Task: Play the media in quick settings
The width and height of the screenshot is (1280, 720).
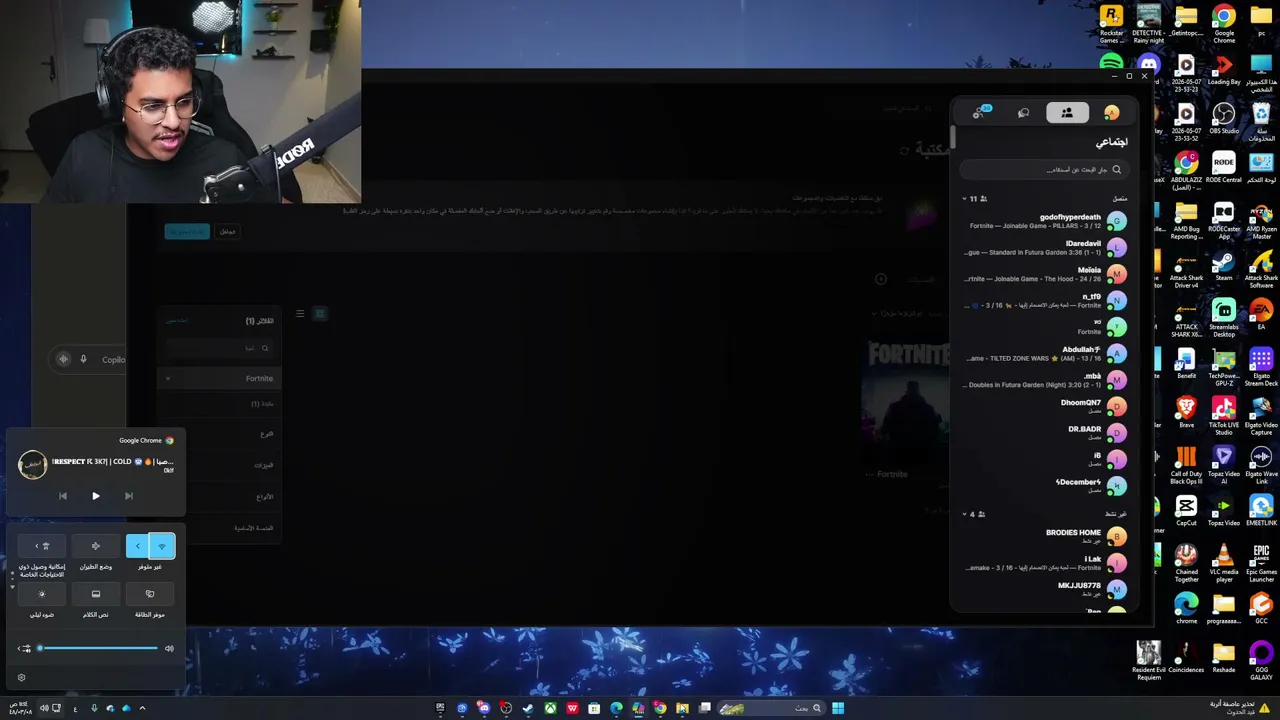Action: (x=96, y=496)
